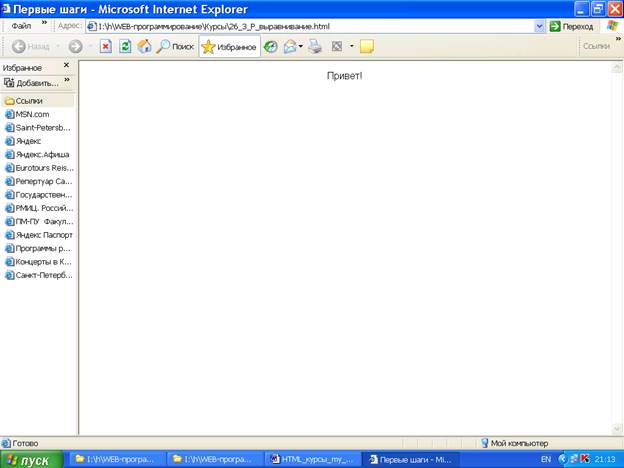Viewport: 624px width, 468px height.
Task: Open the dropdown arrow next to the size icon
Action: click(x=352, y=47)
